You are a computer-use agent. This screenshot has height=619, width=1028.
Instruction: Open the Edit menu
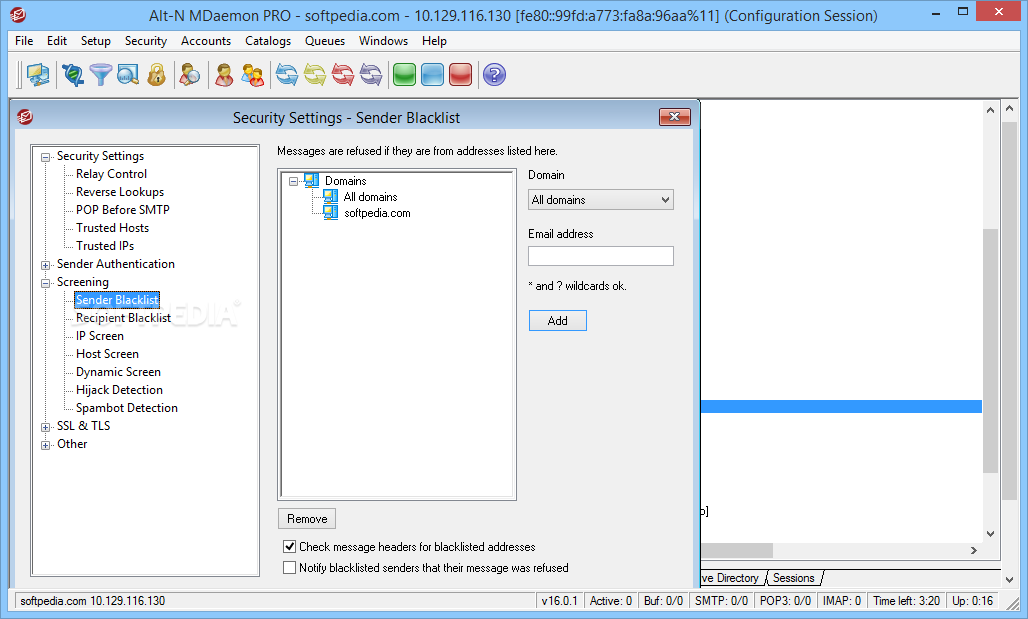click(x=57, y=41)
